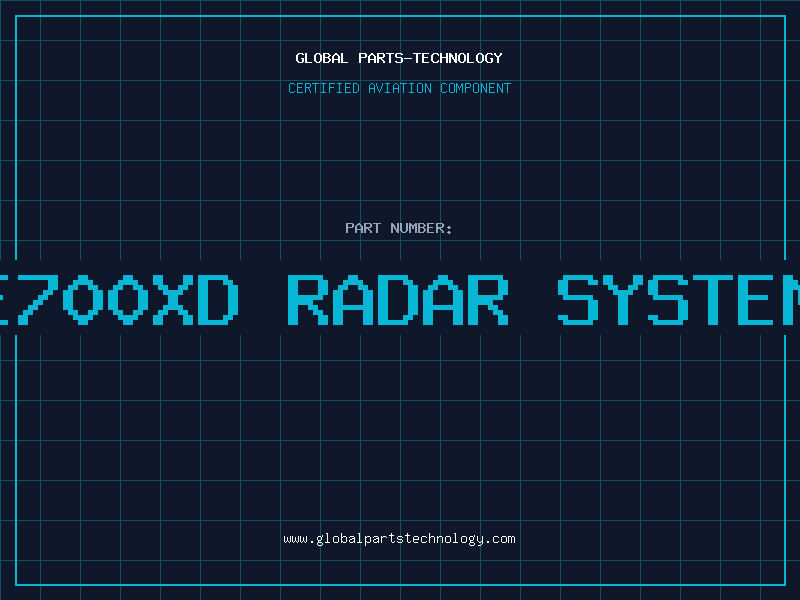Image resolution: width=800 pixels, height=600 pixels.
Task: Click the GLOBAL PARTS-TECHNOLOGY heading
Action: [x=399, y=58]
